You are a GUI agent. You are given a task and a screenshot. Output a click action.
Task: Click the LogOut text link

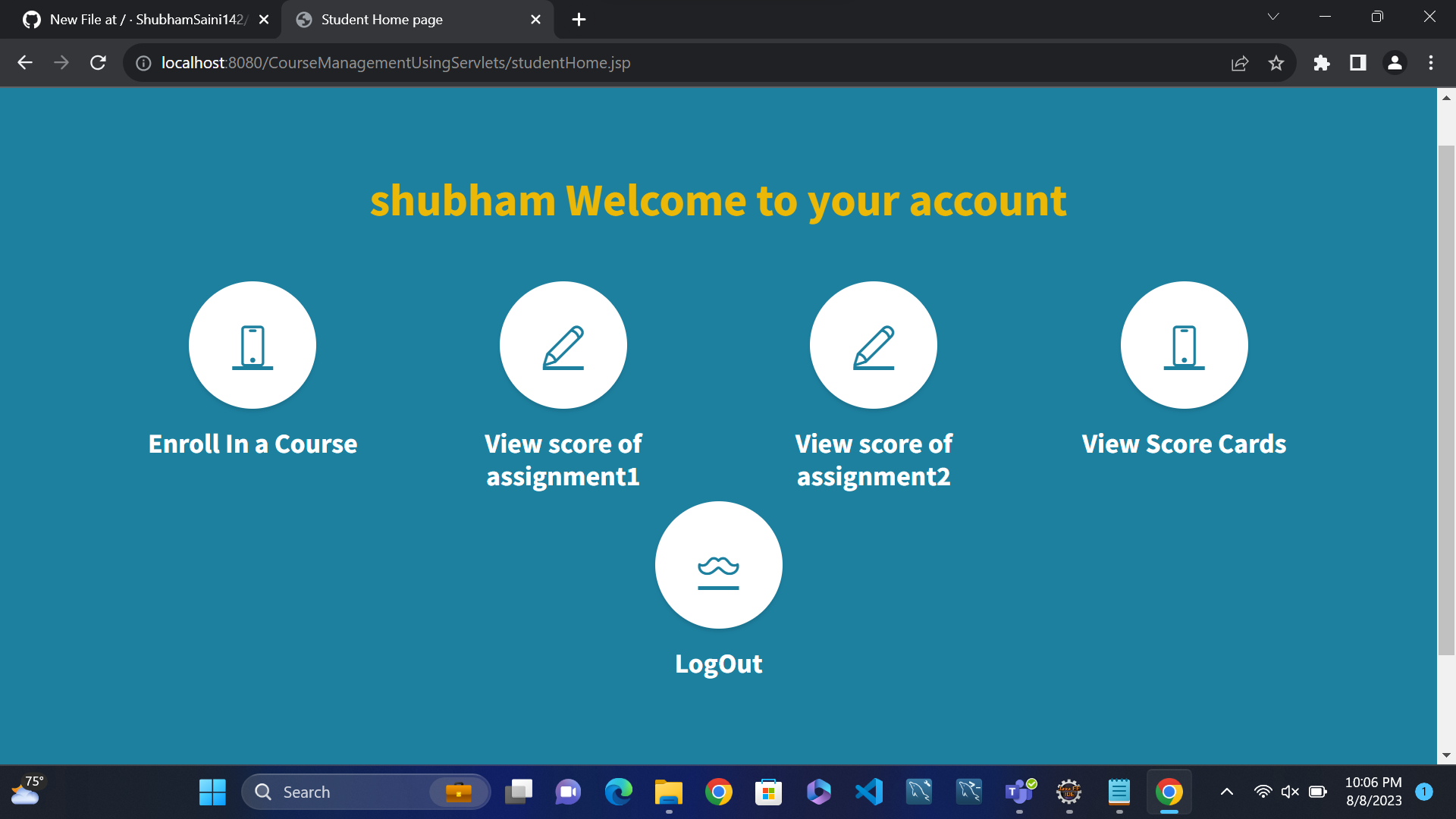pos(718,664)
